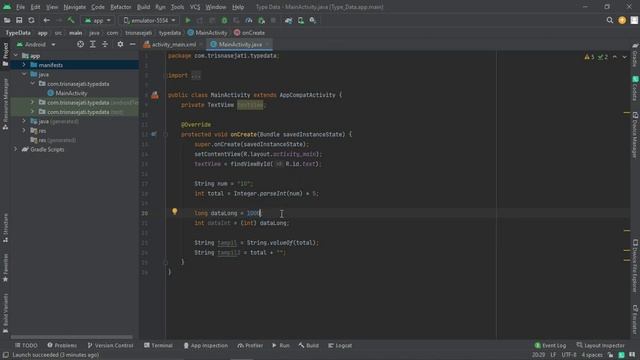Collapse the com.trisnasejati.typedata package
640x360 pixels.
click(x=33, y=84)
